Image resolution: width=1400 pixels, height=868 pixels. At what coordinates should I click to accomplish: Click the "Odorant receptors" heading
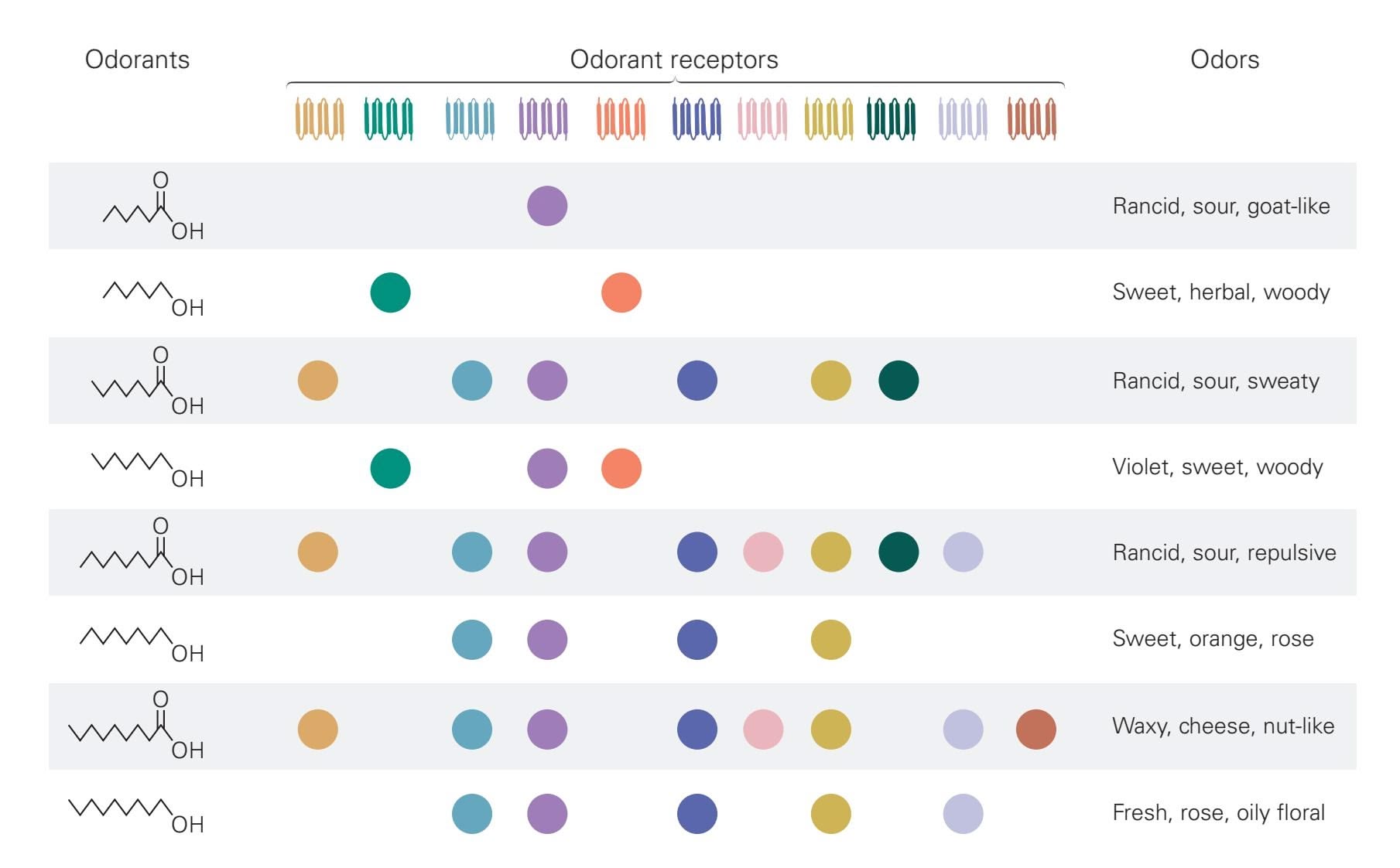674,60
